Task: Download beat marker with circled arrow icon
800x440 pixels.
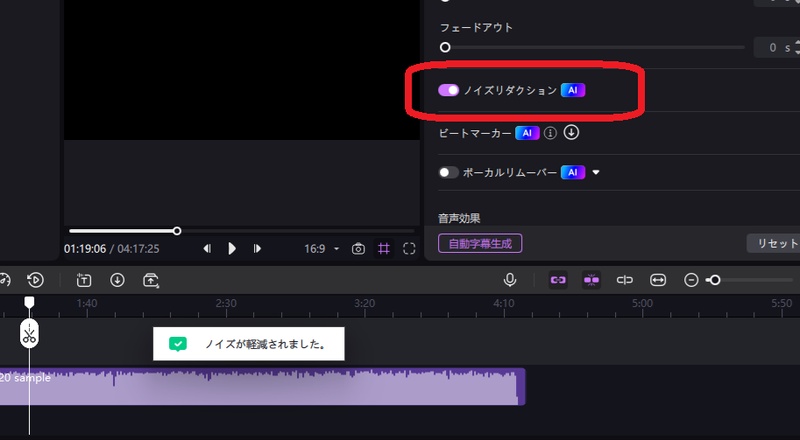Action: (571, 133)
